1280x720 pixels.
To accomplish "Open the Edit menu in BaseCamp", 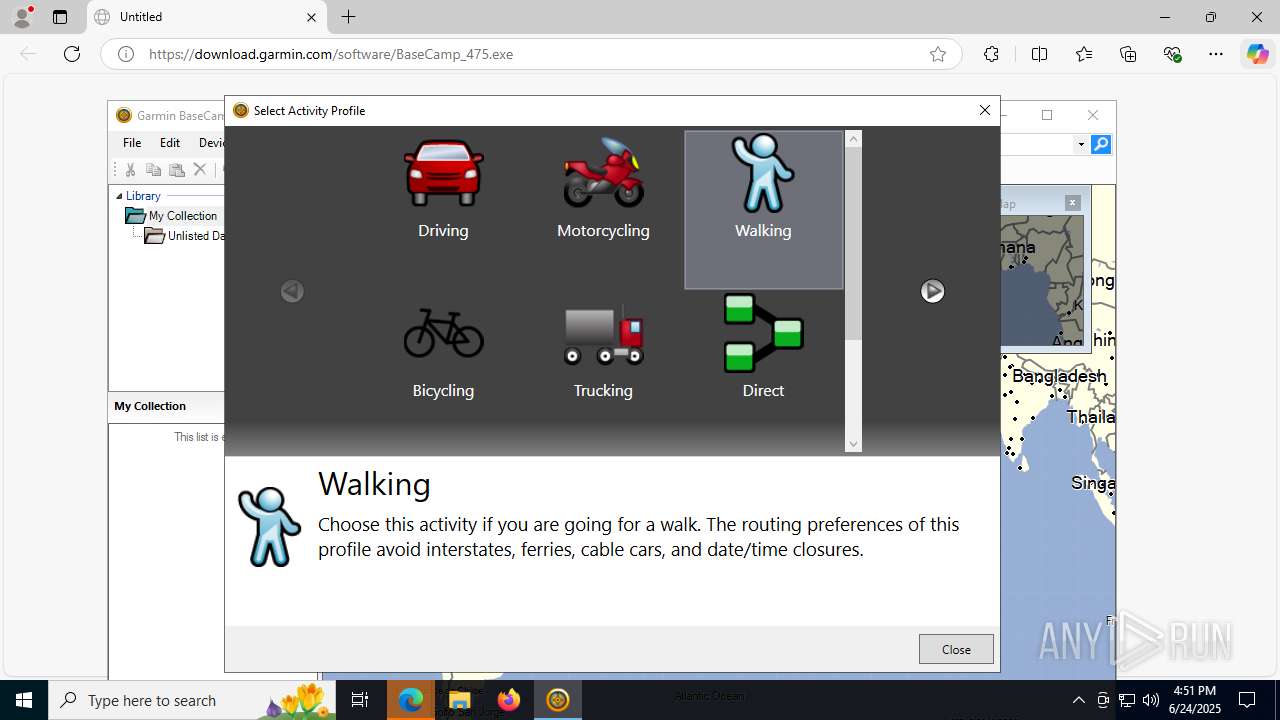I will click(x=170, y=143).
